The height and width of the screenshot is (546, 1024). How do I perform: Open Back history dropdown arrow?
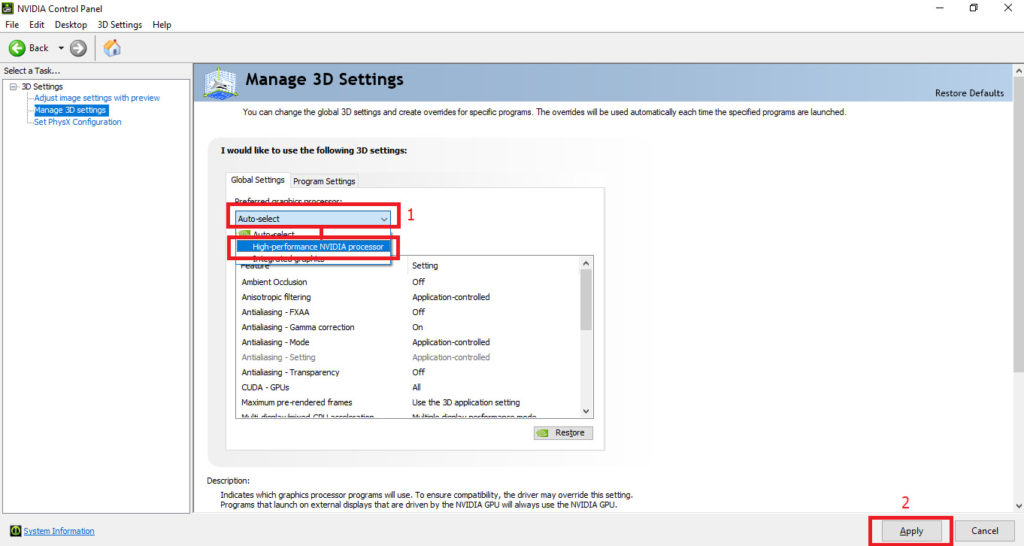(61, 48)
